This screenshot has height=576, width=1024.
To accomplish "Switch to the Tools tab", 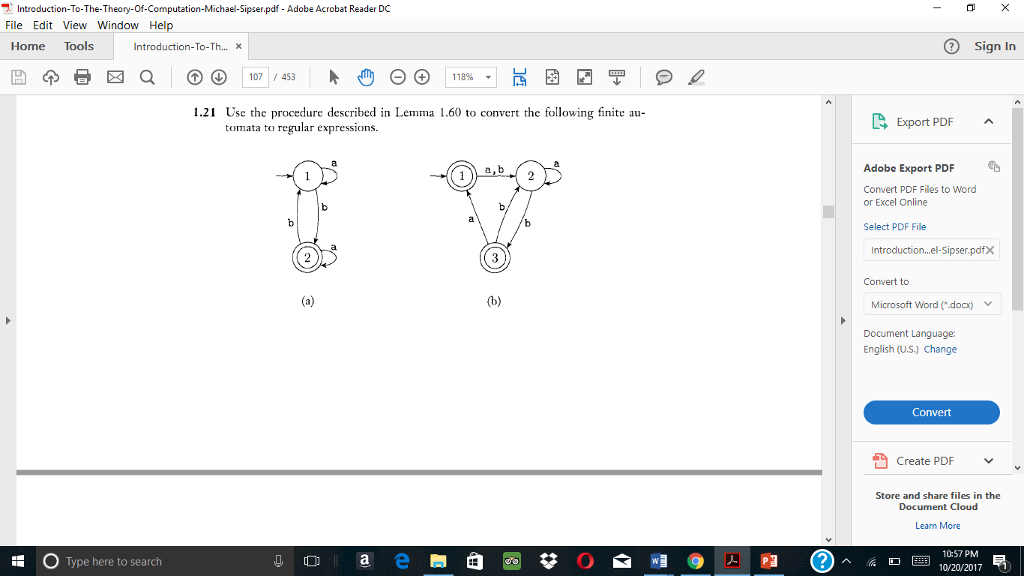I will (x=78, y=45).
